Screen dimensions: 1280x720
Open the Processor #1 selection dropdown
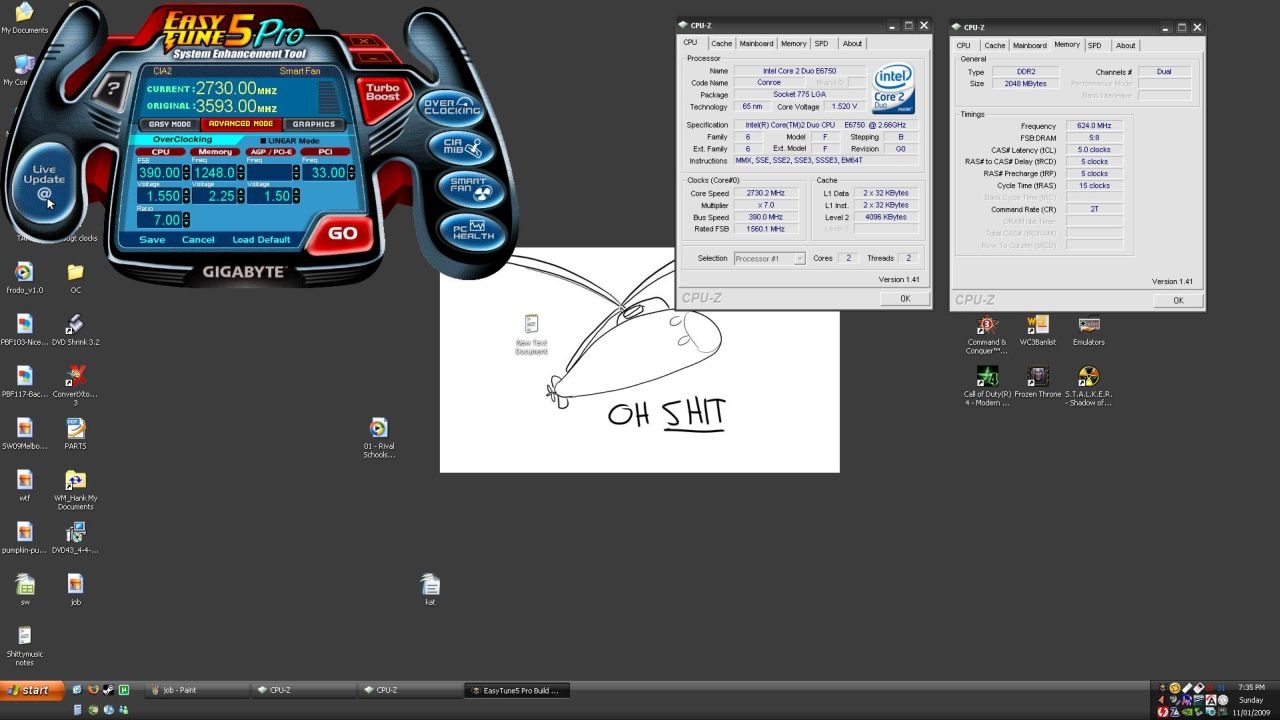(x=770, y=259)
